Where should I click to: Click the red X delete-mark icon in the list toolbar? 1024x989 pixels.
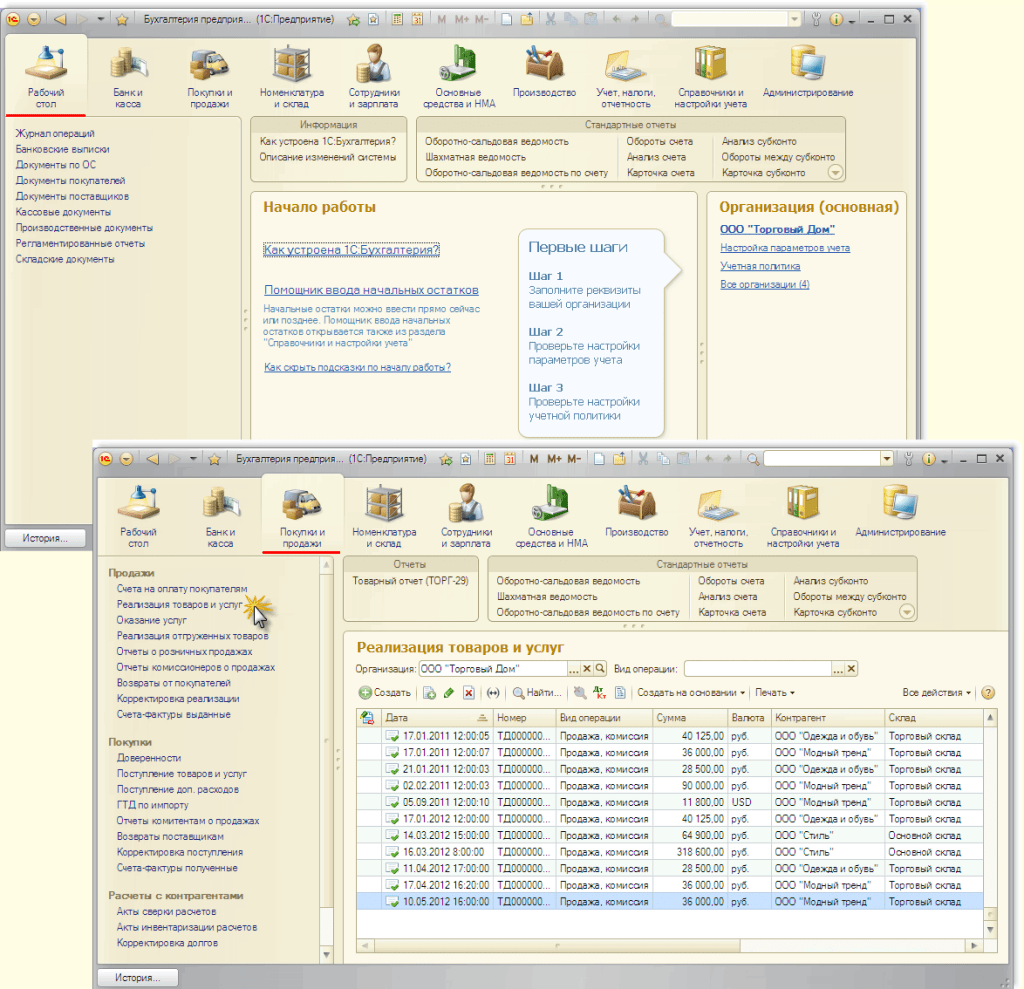point(469,693)
